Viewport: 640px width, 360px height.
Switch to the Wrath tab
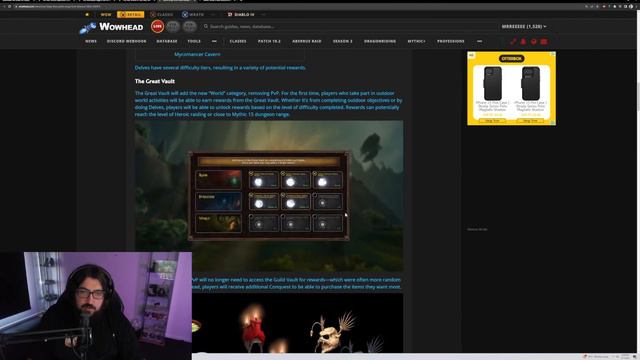pyautogui.click(x=193, y=15)
